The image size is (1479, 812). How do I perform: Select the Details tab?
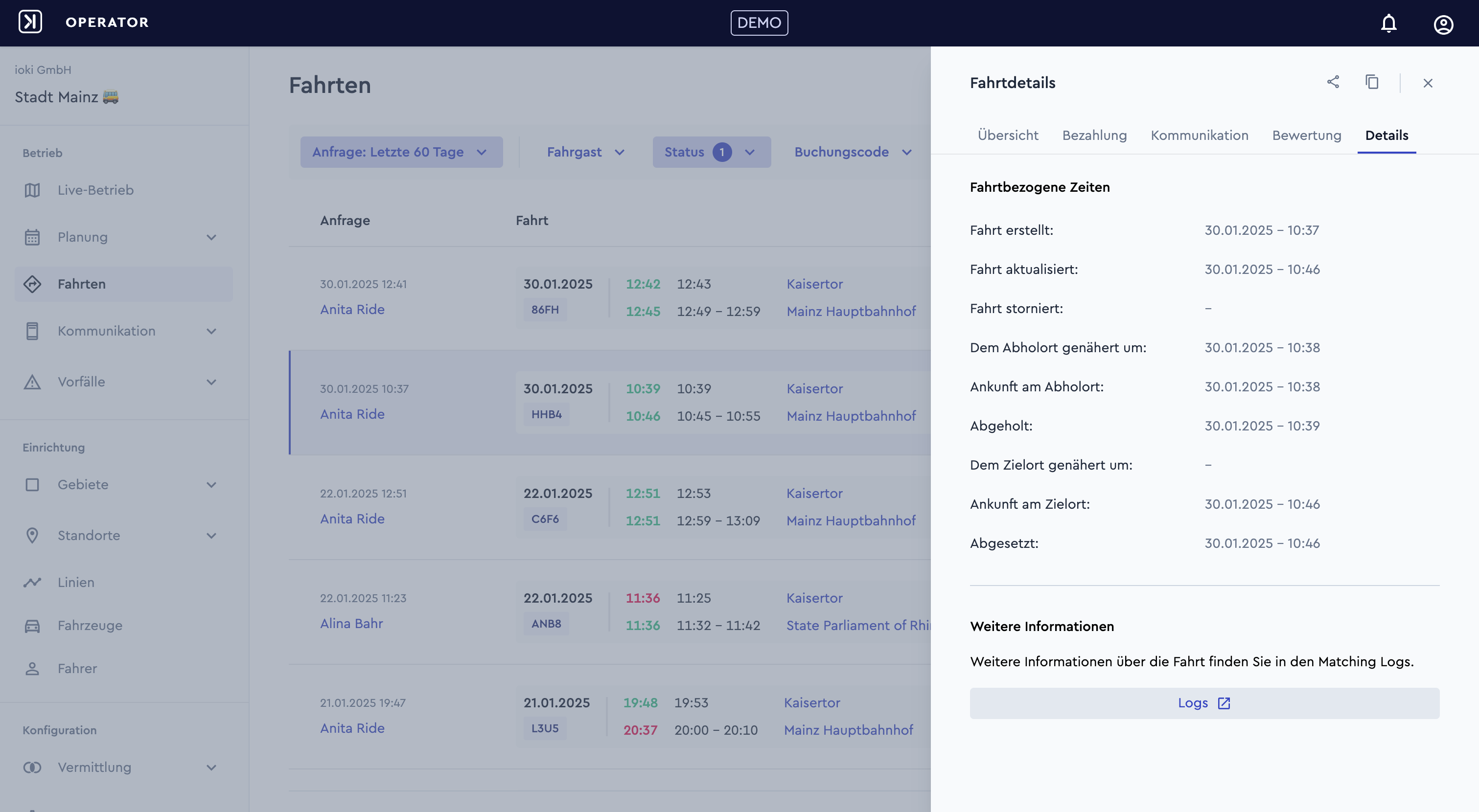click(x=1387, y=135)
